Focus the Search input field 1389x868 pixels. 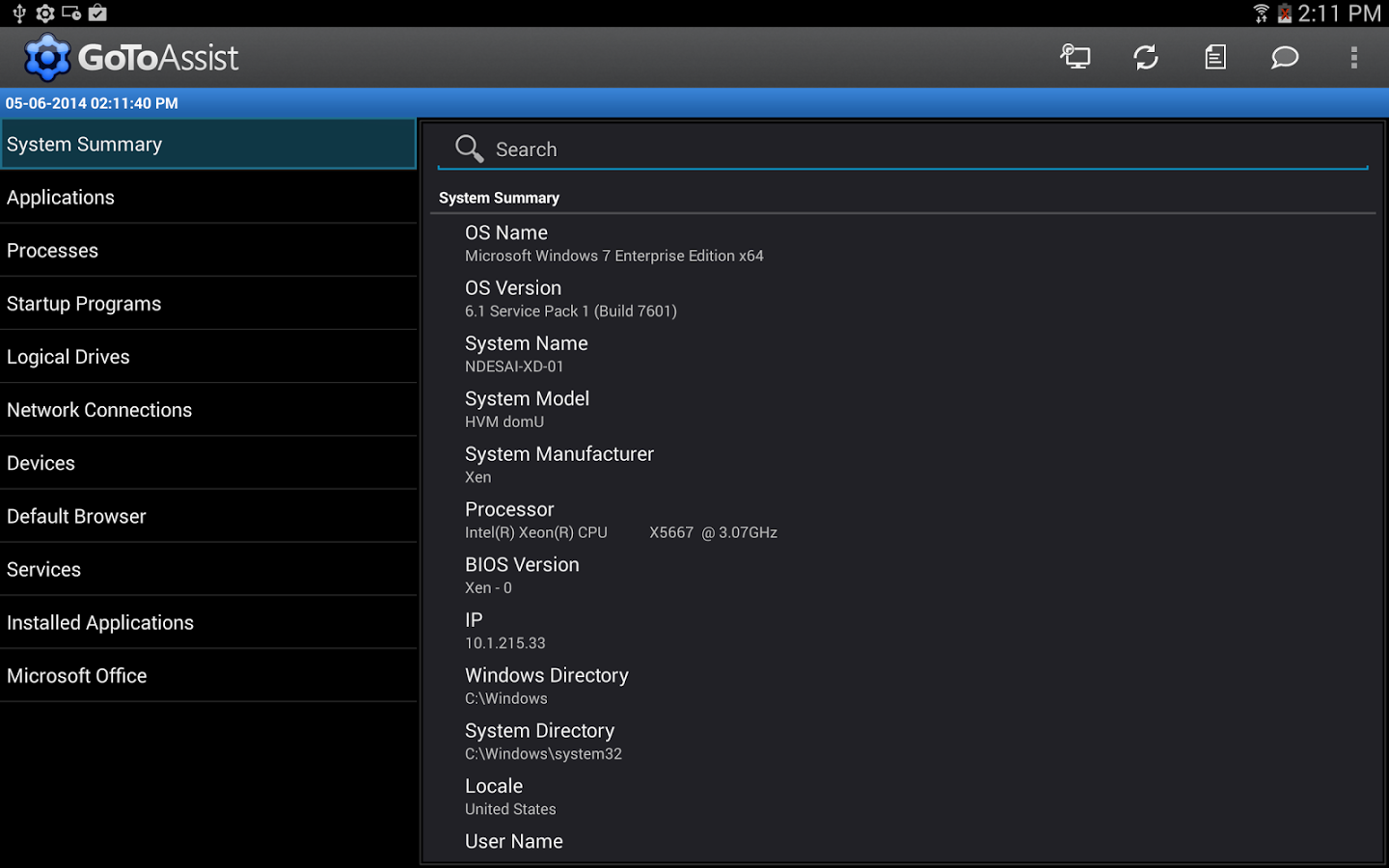pyautogui.click(x=903, y=149)
